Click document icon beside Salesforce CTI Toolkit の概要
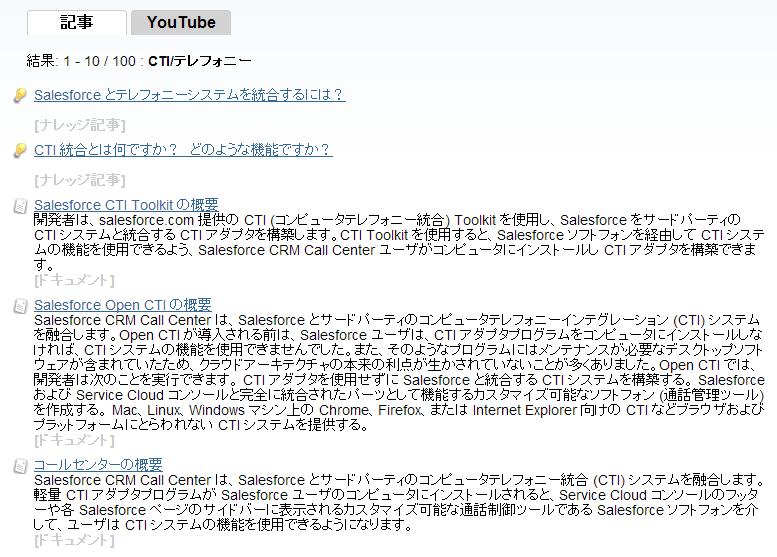 [20, 206]
